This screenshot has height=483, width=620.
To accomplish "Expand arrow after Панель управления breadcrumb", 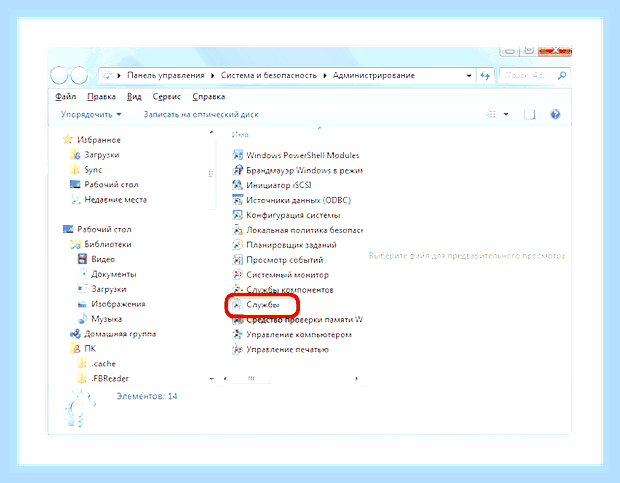I will pos(212,75).
